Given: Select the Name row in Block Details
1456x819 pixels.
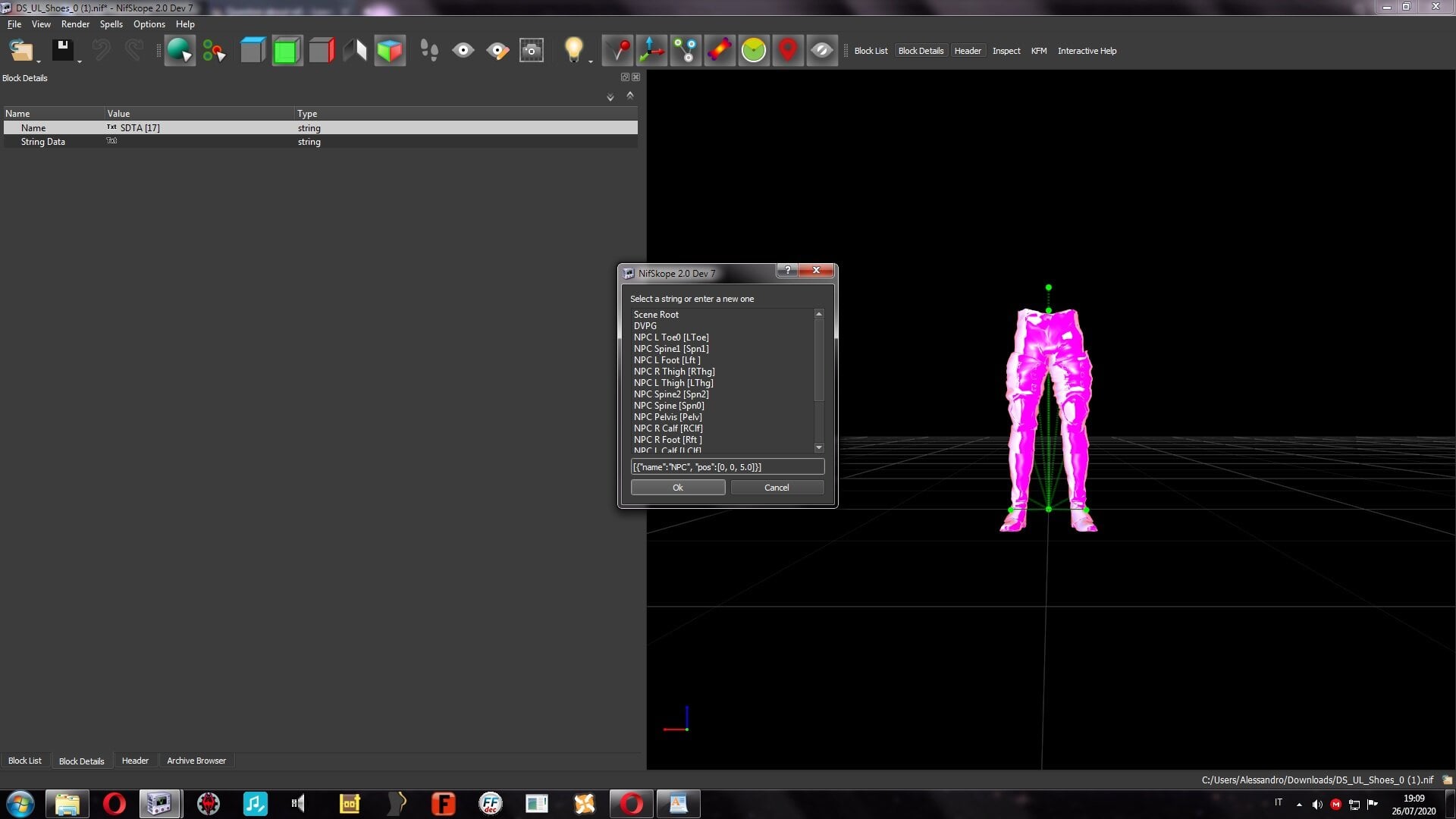Looking at the screenshot, I should coord(321,128).
